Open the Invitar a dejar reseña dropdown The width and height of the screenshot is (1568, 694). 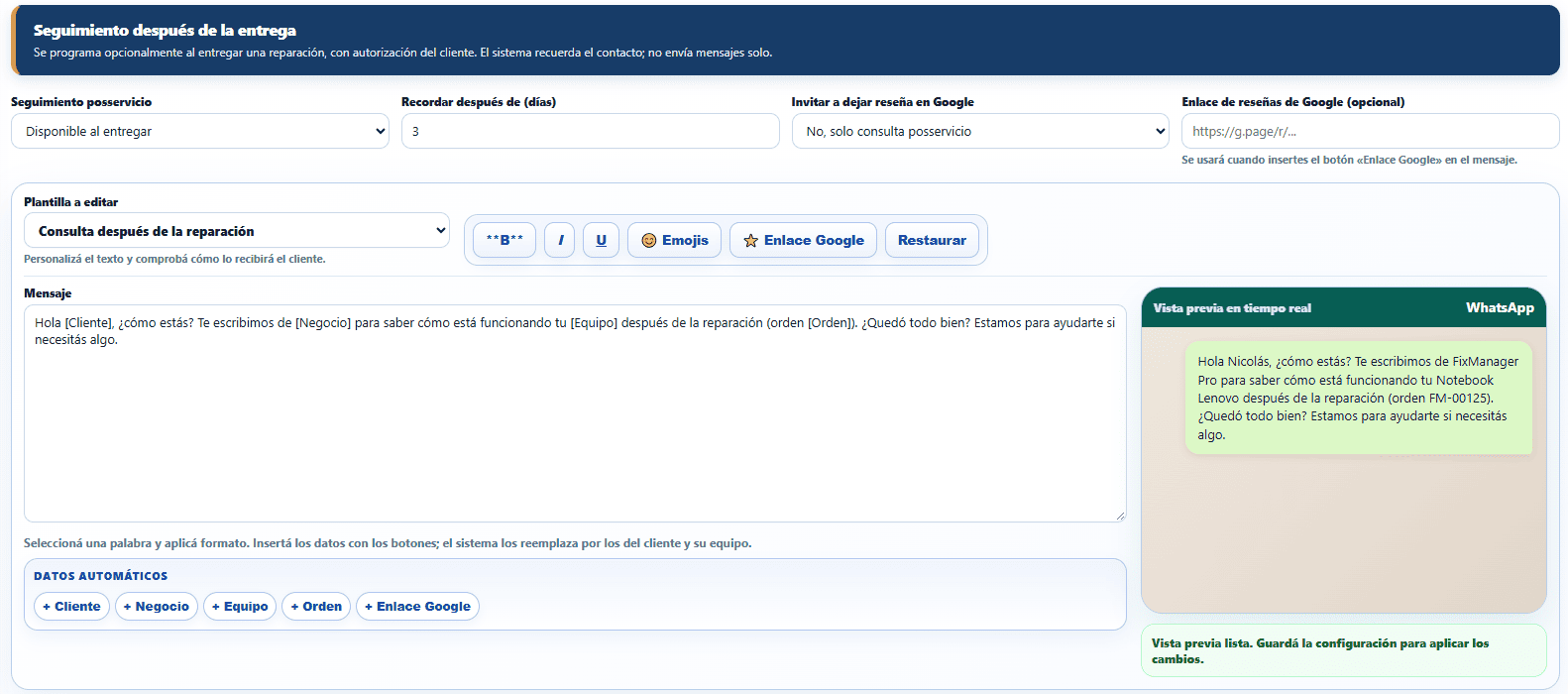980,131
